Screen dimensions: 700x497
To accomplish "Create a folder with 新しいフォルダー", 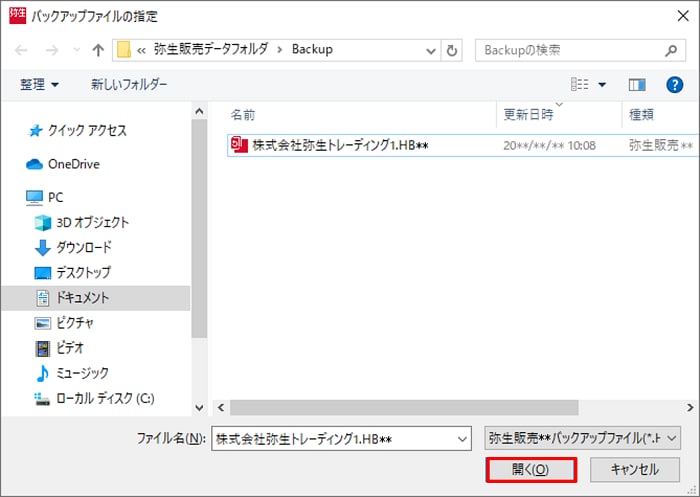I will point(129,84).
